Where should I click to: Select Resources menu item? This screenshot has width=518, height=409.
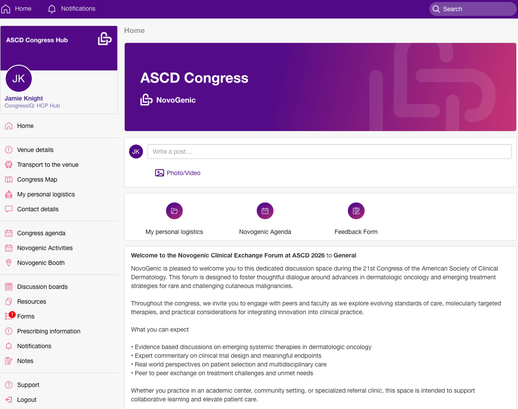tap(31, 302)
